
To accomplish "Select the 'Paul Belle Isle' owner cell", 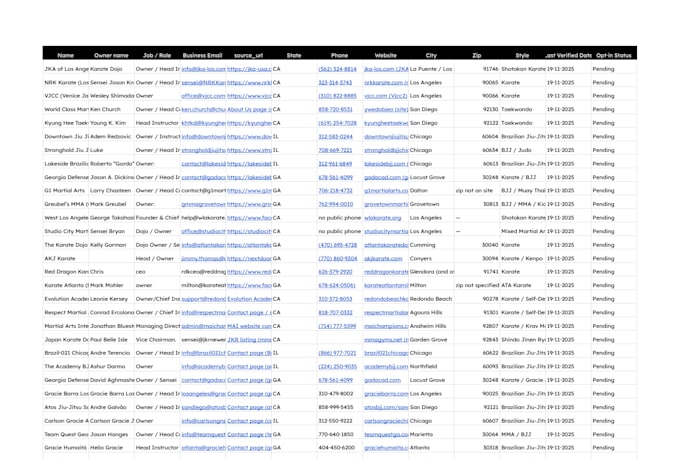I will [x=112, y=339].
